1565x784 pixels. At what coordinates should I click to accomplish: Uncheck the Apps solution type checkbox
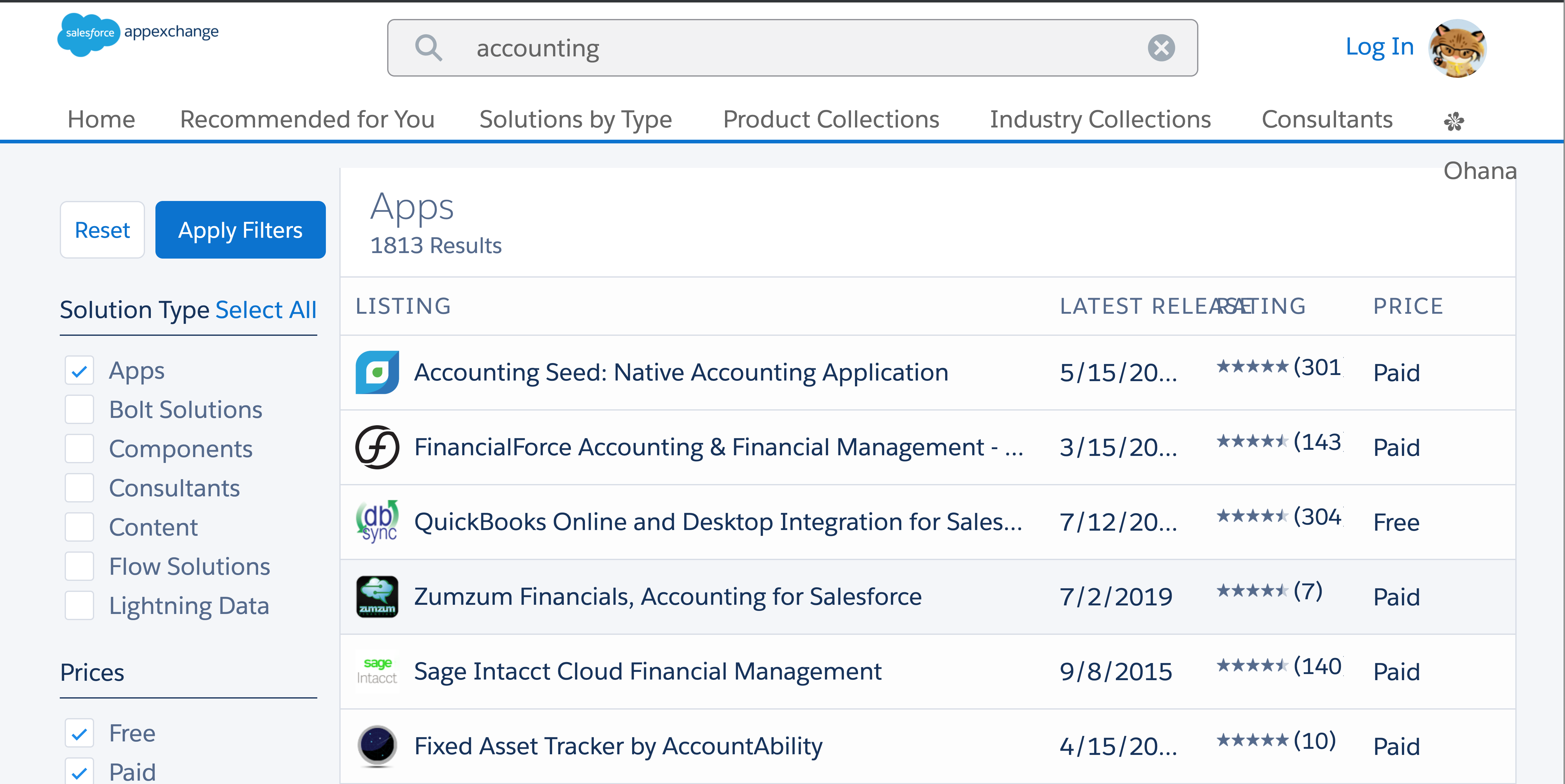[80, 370]
